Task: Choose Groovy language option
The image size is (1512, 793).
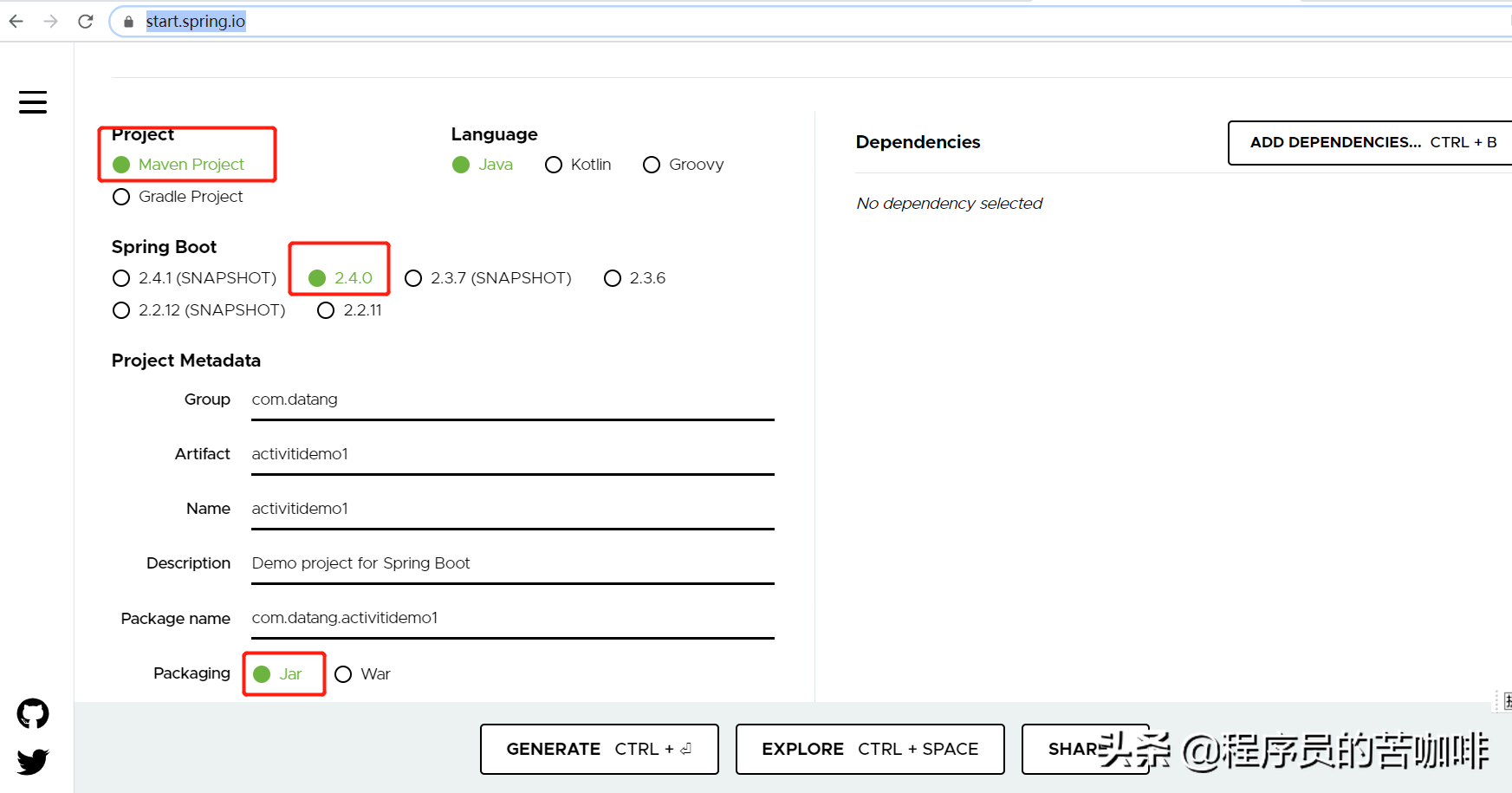Action: [x=684, y=165]
